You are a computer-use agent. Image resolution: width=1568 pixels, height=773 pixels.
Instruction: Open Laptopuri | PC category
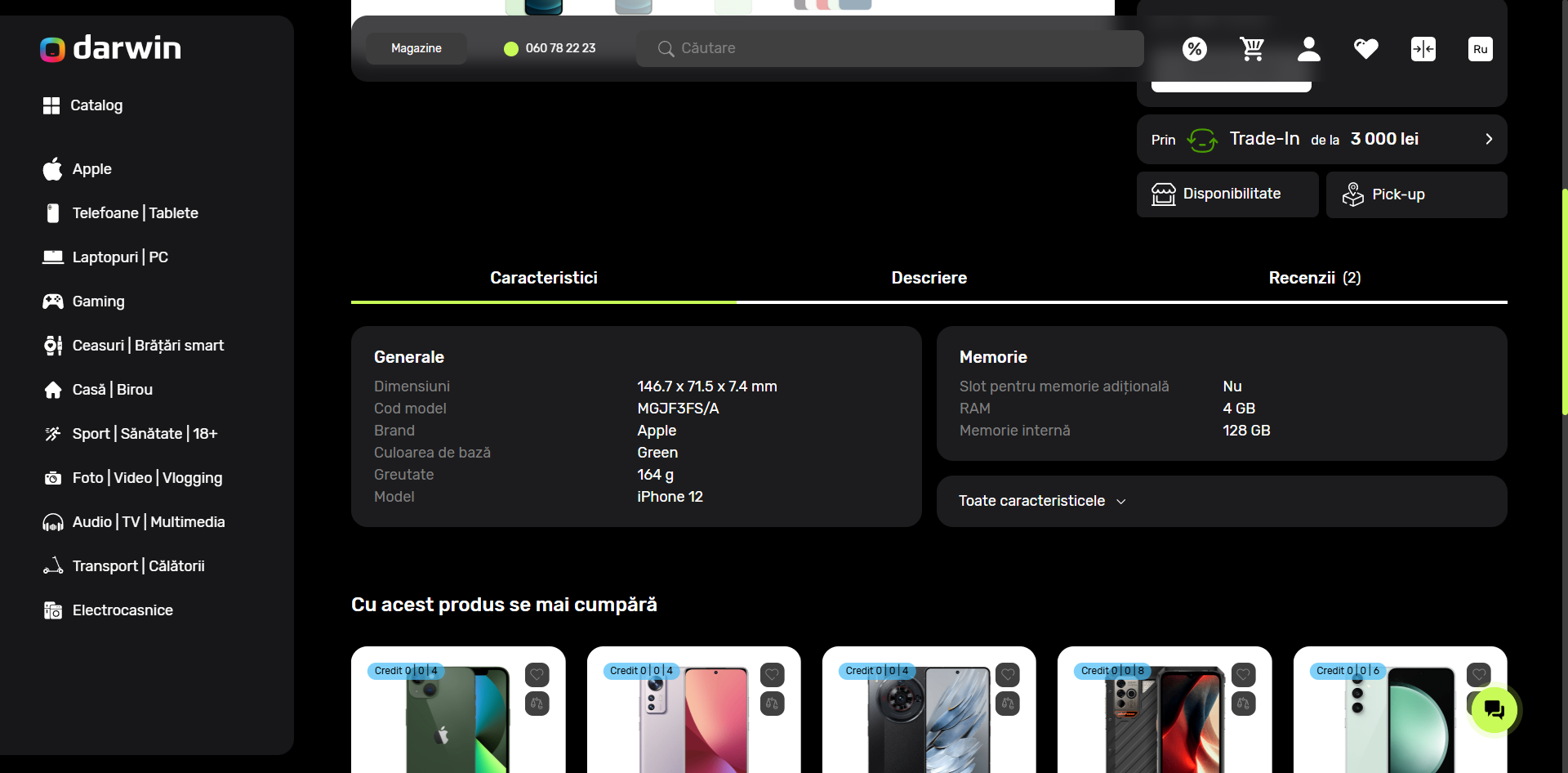click(x=105, y=257)
